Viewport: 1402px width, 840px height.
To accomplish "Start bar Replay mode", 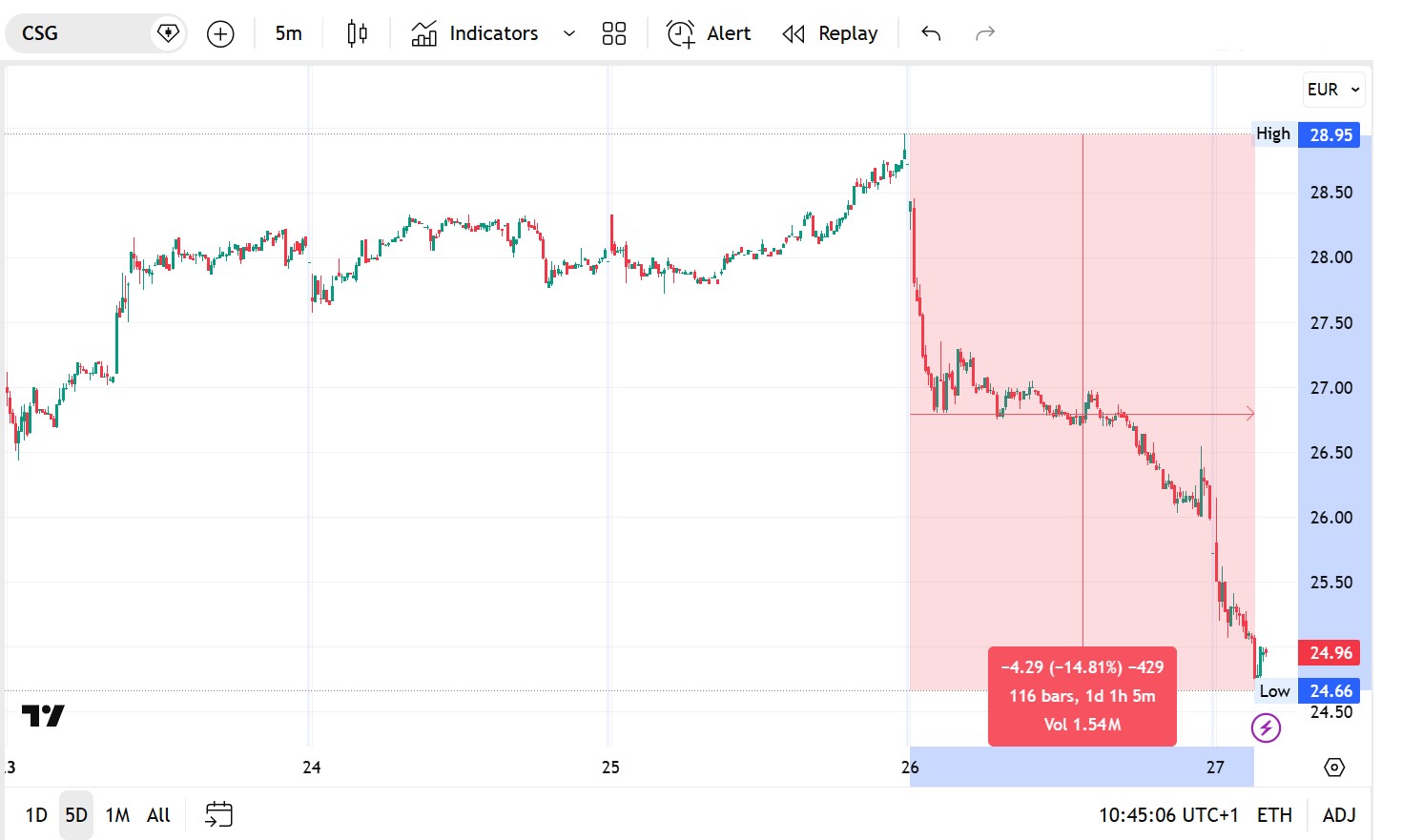I will tap(830, 34).
